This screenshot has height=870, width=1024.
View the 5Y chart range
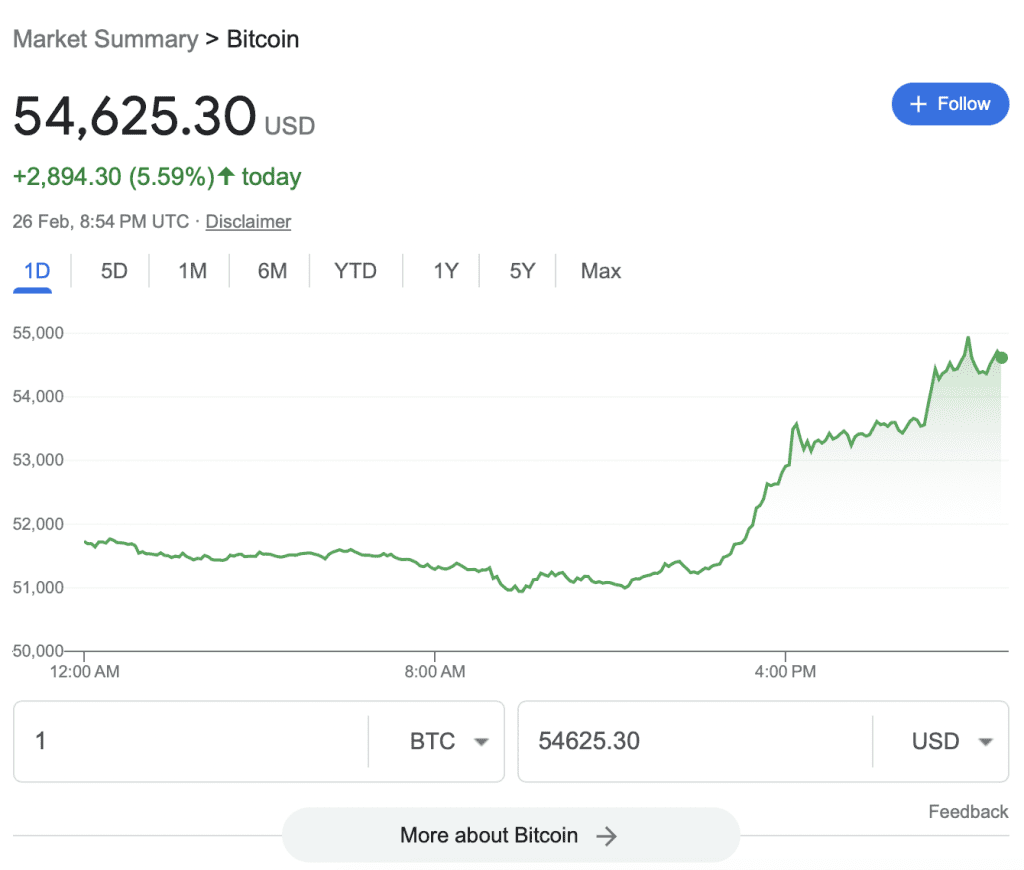point(522,271)
